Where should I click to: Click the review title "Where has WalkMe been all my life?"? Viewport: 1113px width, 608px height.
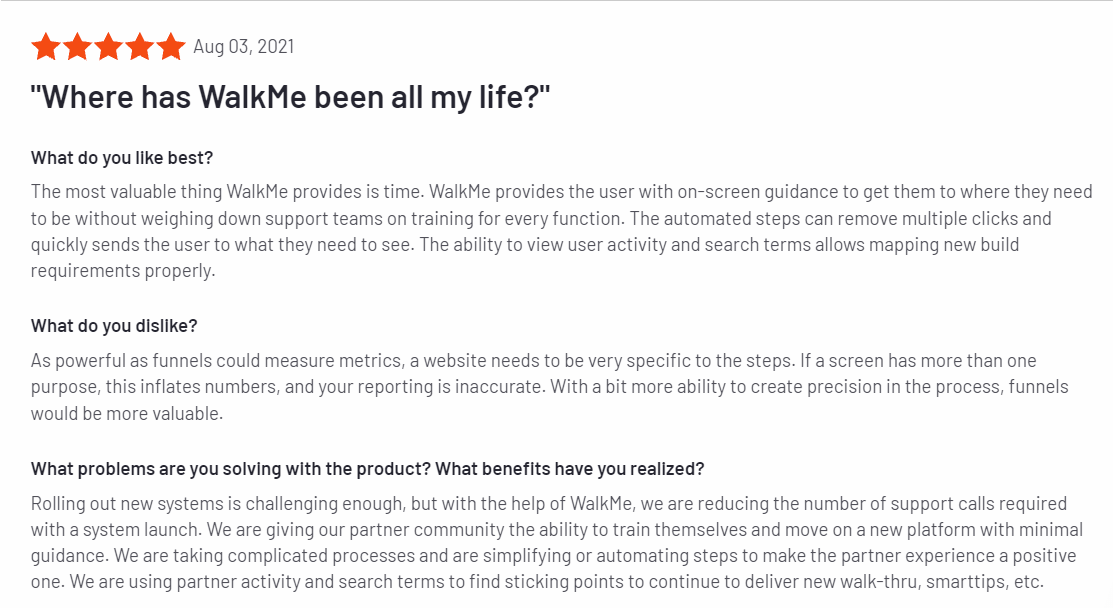(290, 97)
